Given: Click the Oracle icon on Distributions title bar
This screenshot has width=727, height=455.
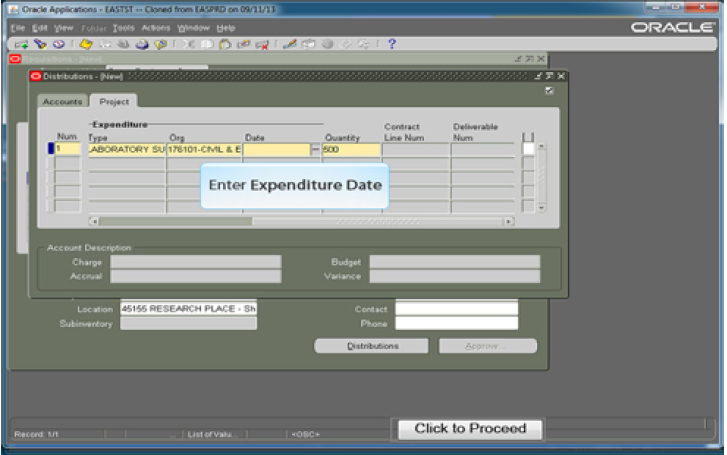Looking at the screenshot, I should (x=36, y=76).
